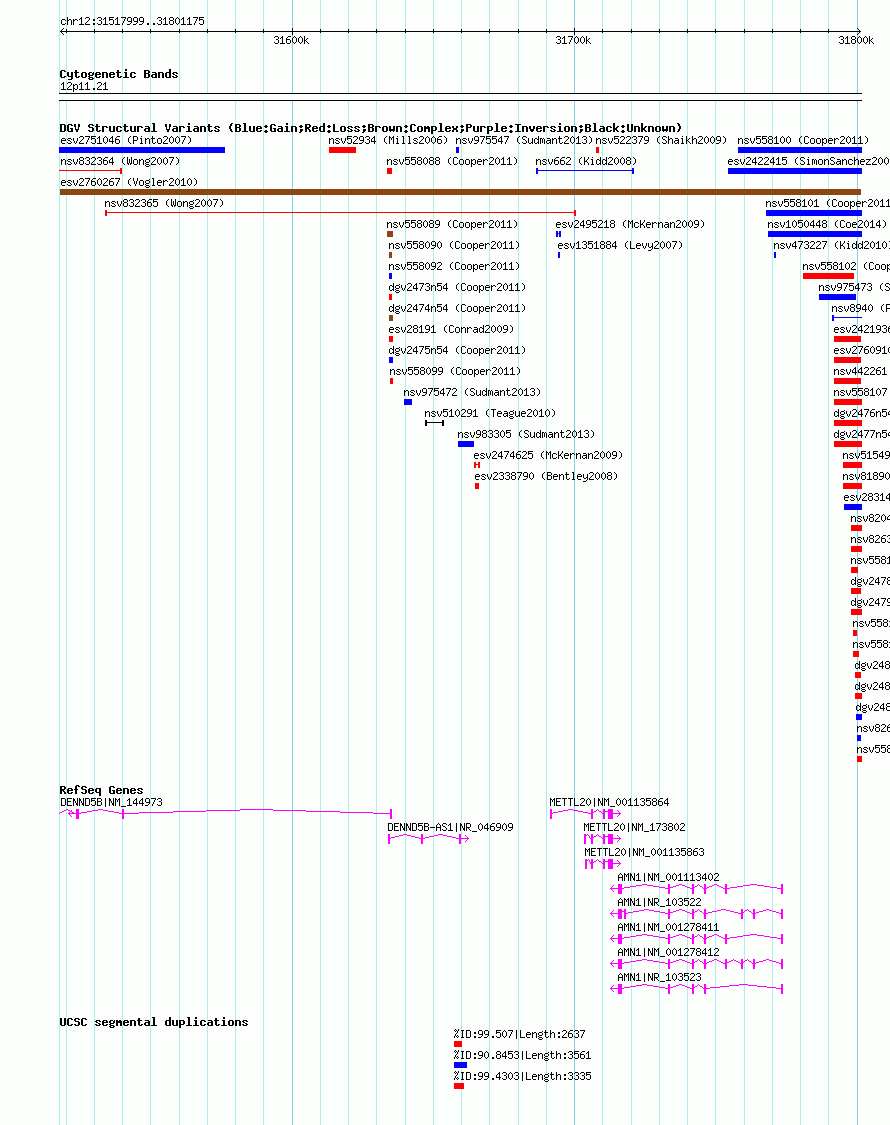The width and height of the screenshot is (890, 1125).
Task: Open METTL20|NM_001135863 transcript
Action: tap(602, 864)
